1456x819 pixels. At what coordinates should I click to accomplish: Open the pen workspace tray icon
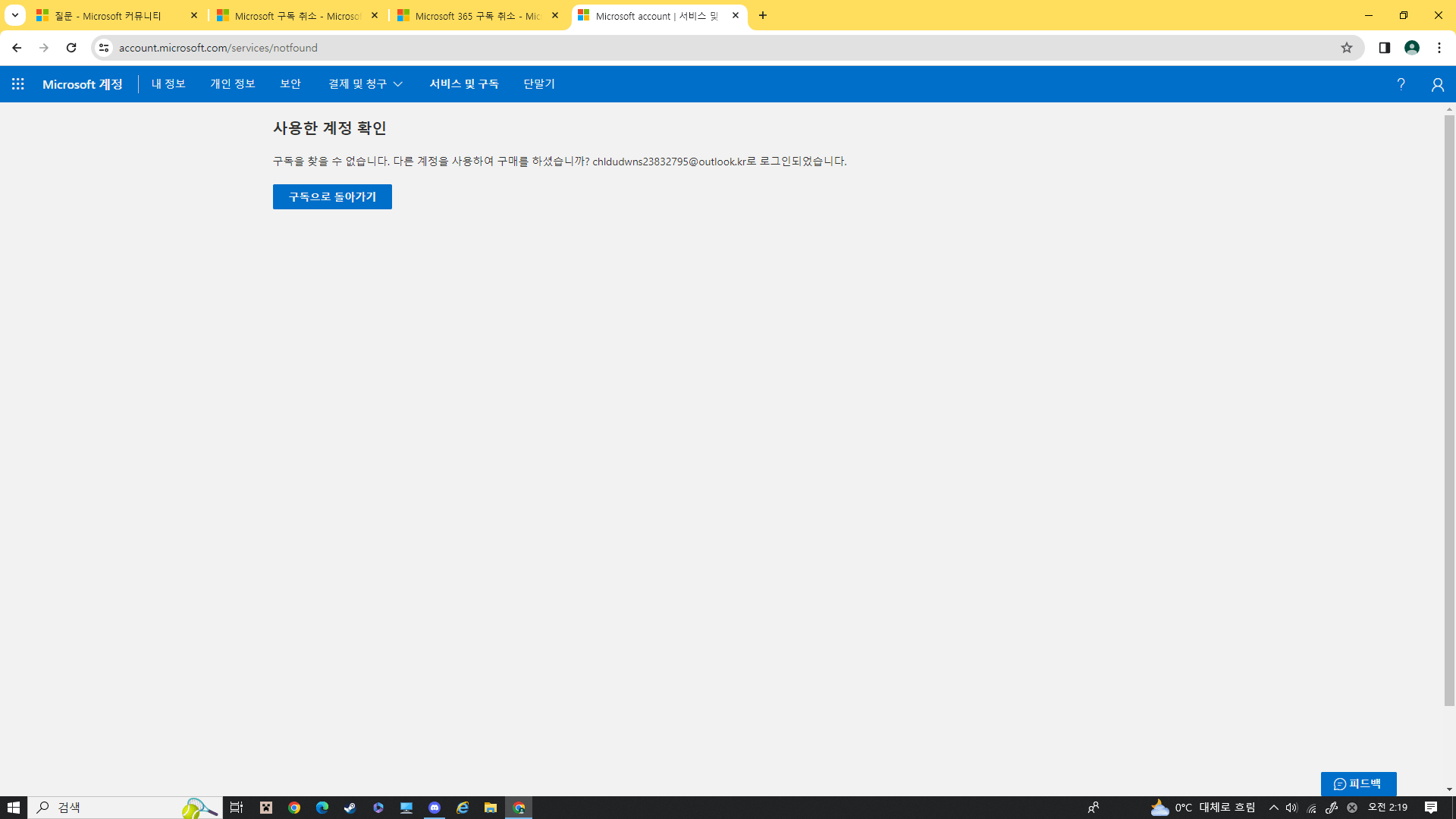coord(1332,808)
